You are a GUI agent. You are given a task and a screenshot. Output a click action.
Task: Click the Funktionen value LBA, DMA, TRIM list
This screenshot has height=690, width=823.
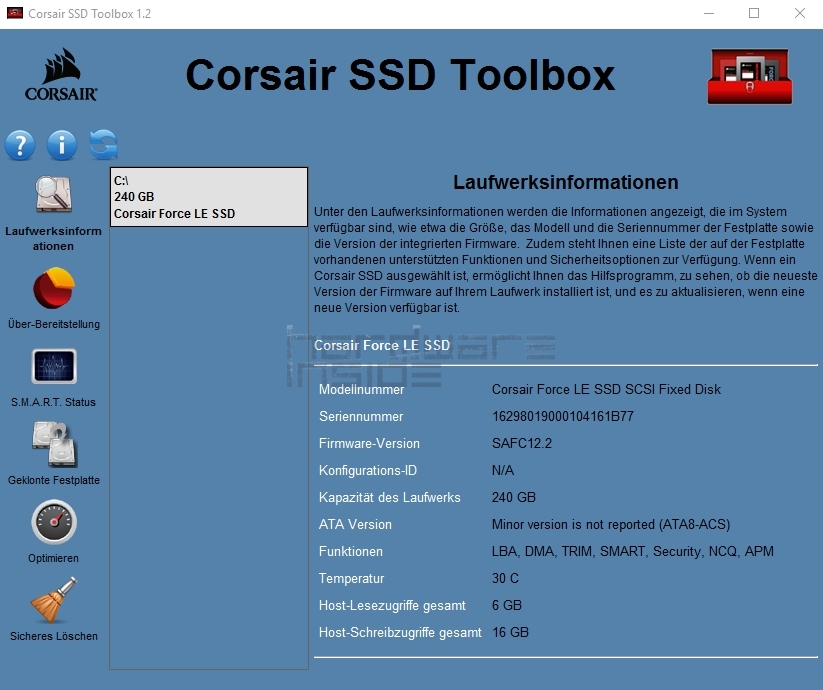[x=632, y=551]
